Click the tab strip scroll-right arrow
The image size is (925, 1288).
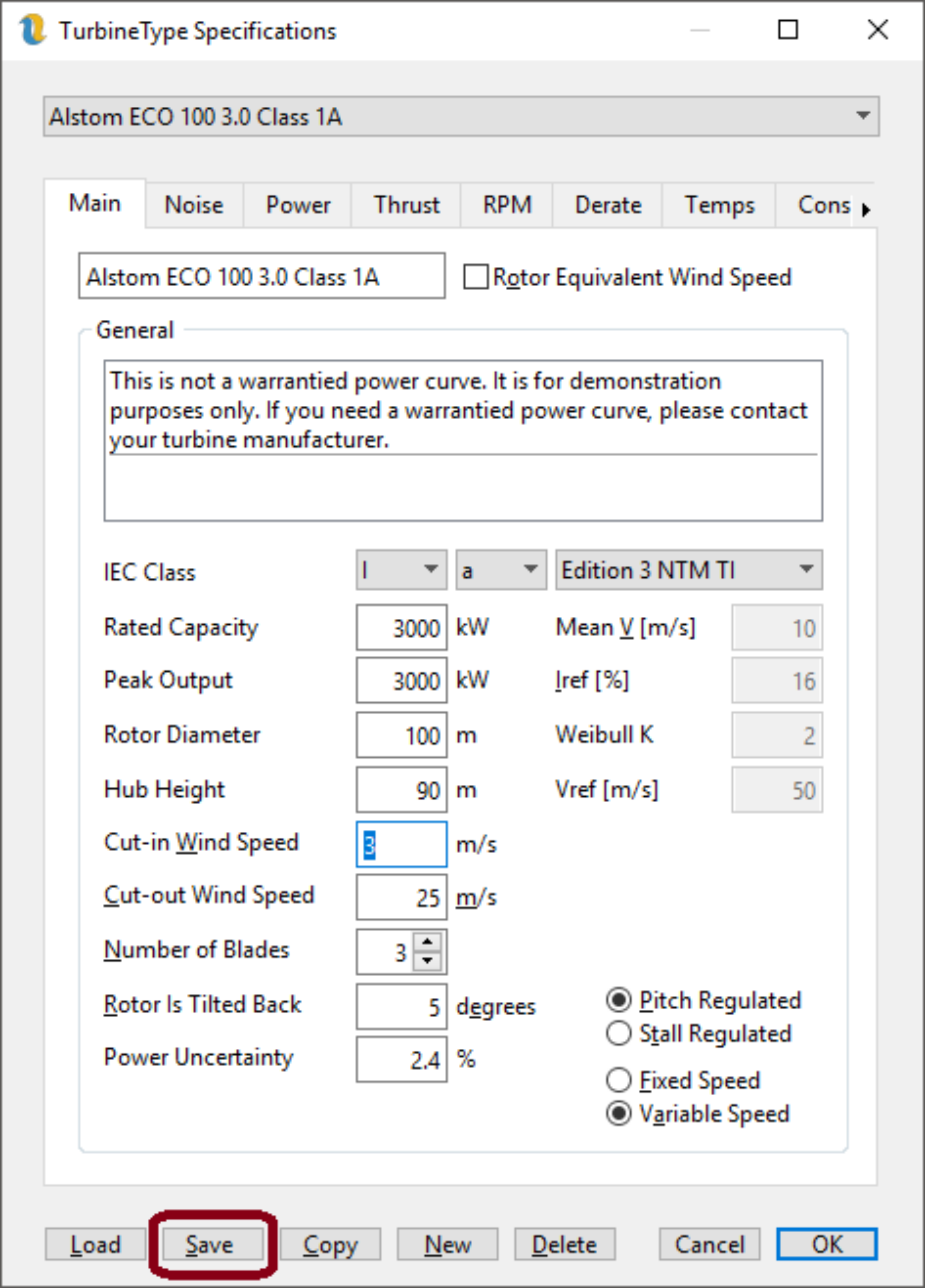click(x=865, y=210)
